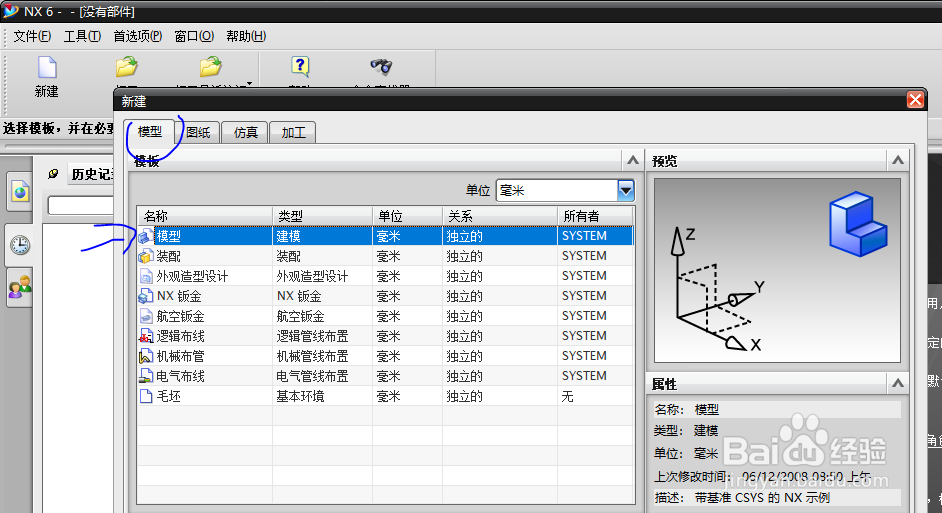Switch to the 仿真 tab
Image resolution: width=942 pixels, height=513 pixels.
coord(245,132)
